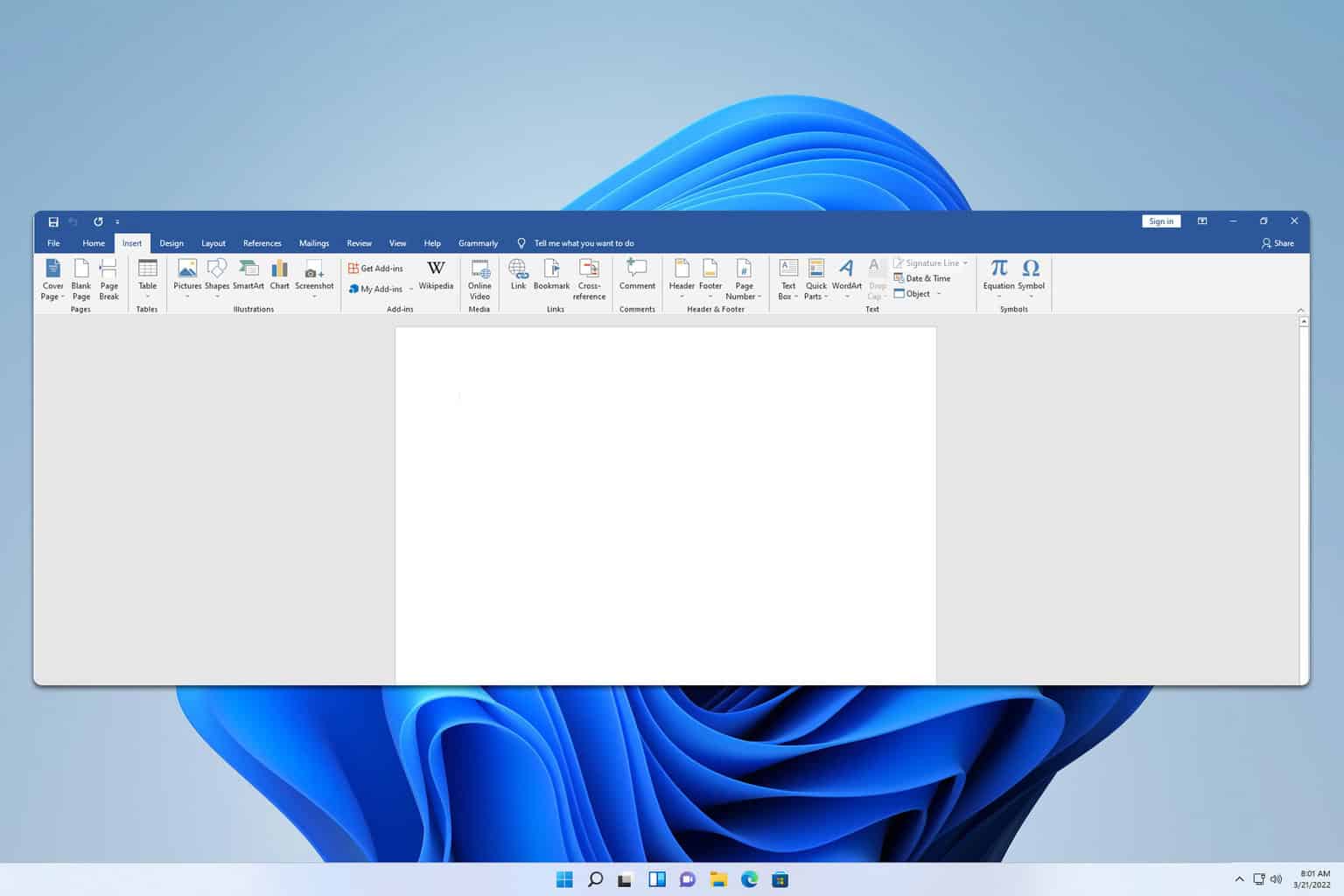Insert a Cross-reference
Viewport: 1344px width, 896px height.
589,279
